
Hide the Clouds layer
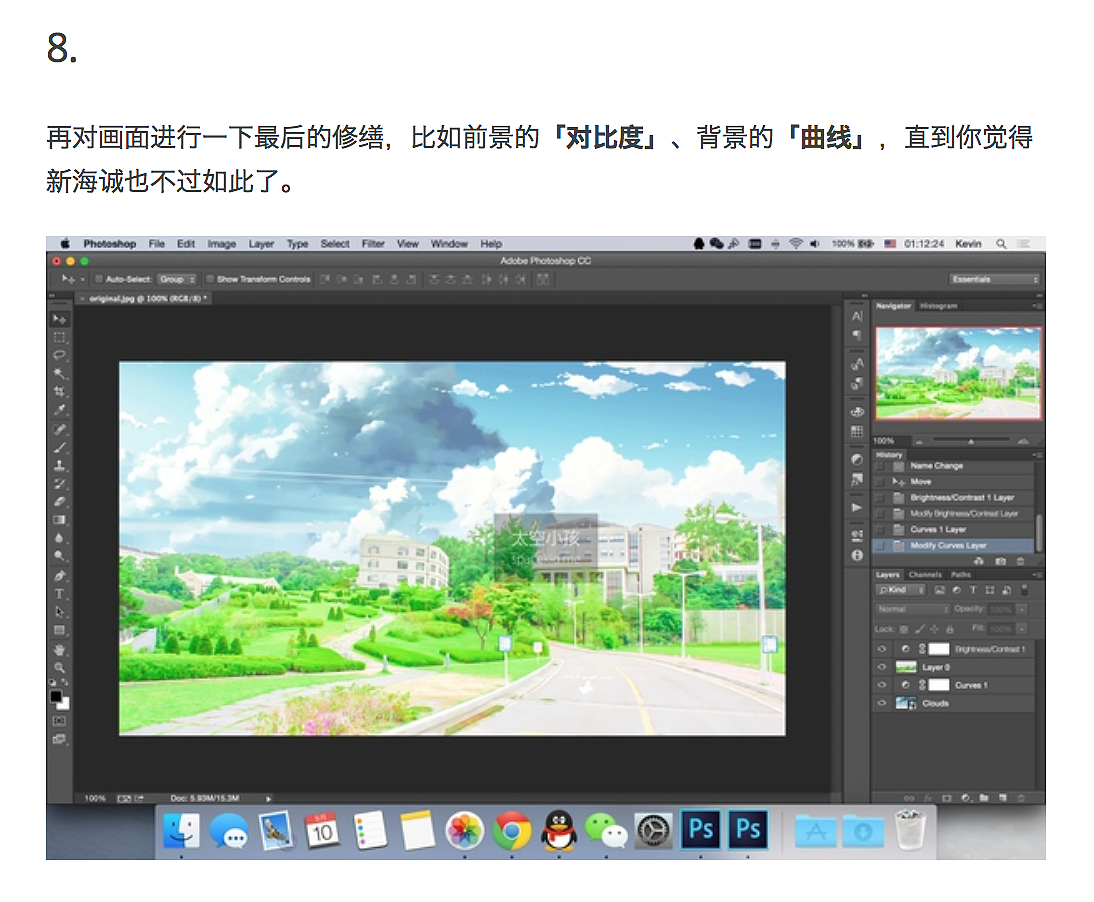tap(881, 703)
